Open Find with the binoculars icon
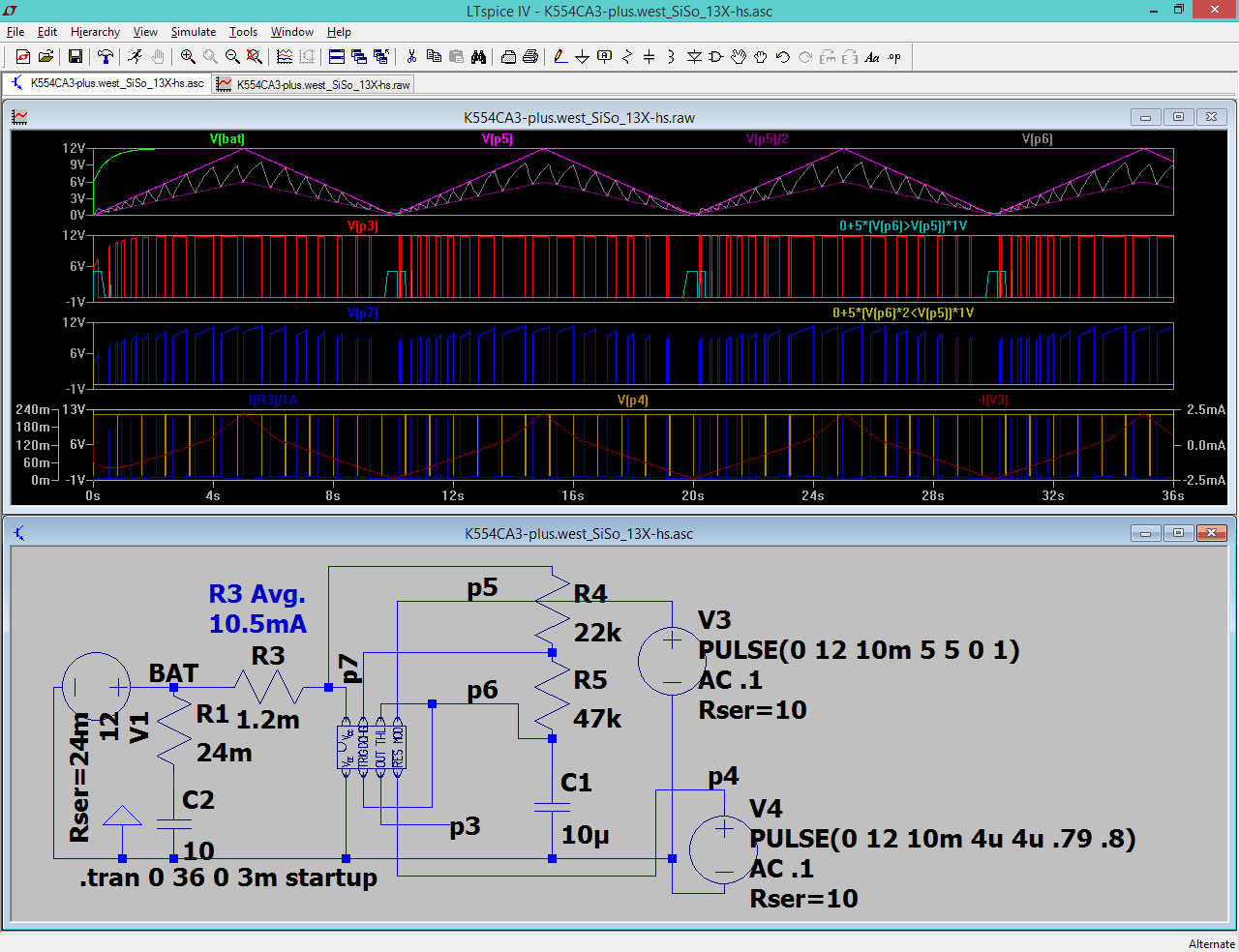1239x952 pixels. pos(478,57)
